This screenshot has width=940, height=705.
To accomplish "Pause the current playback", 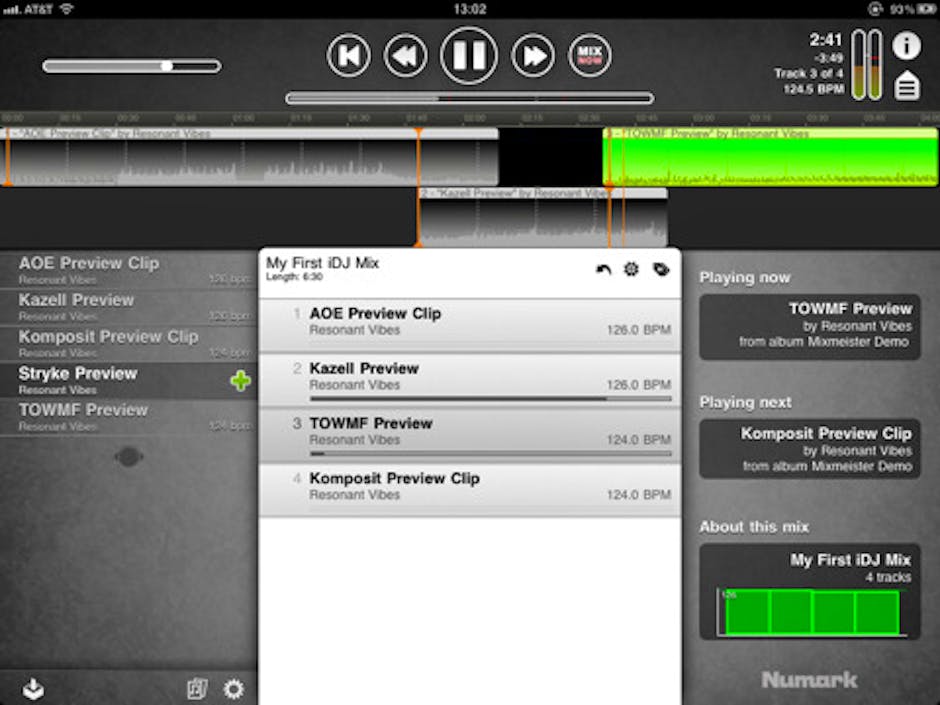I will (x=469, y=56).
